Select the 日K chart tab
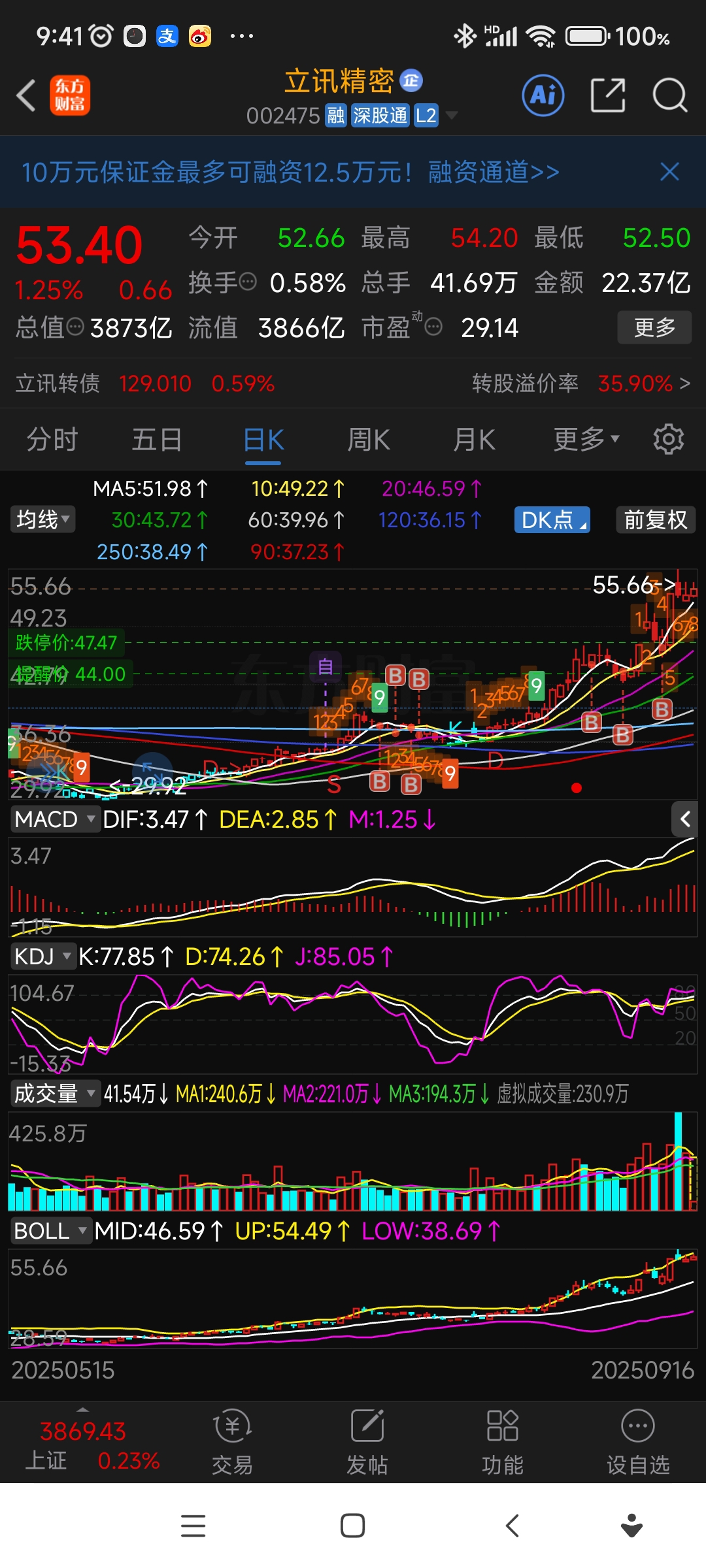The image size is (706, 1568). tap(263, 440)
